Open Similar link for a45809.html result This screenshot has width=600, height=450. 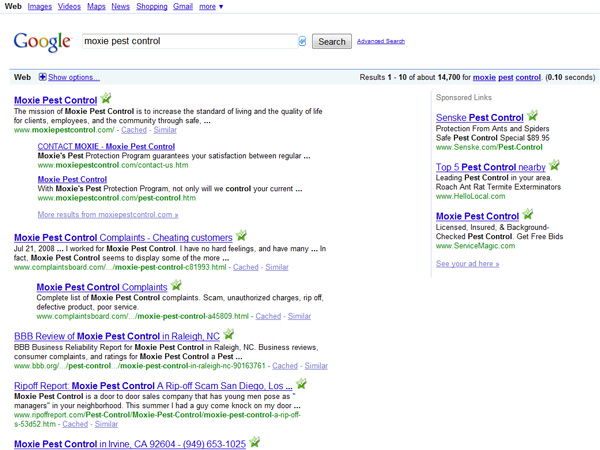coord(299,316)
